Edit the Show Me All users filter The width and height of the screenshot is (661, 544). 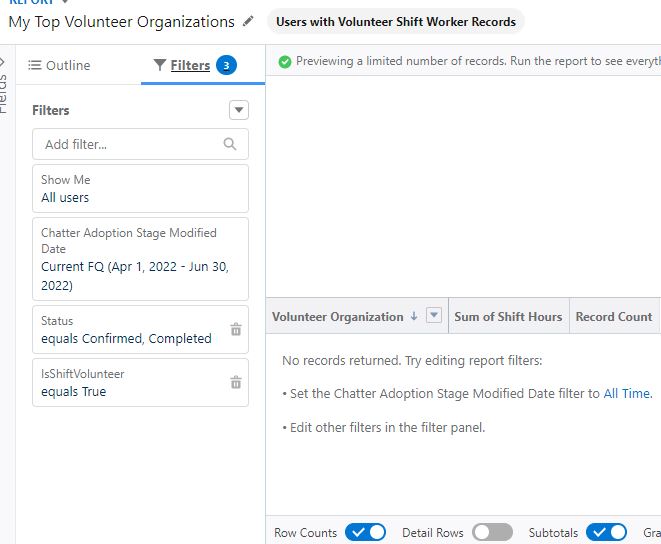click(x=140, y=189)
